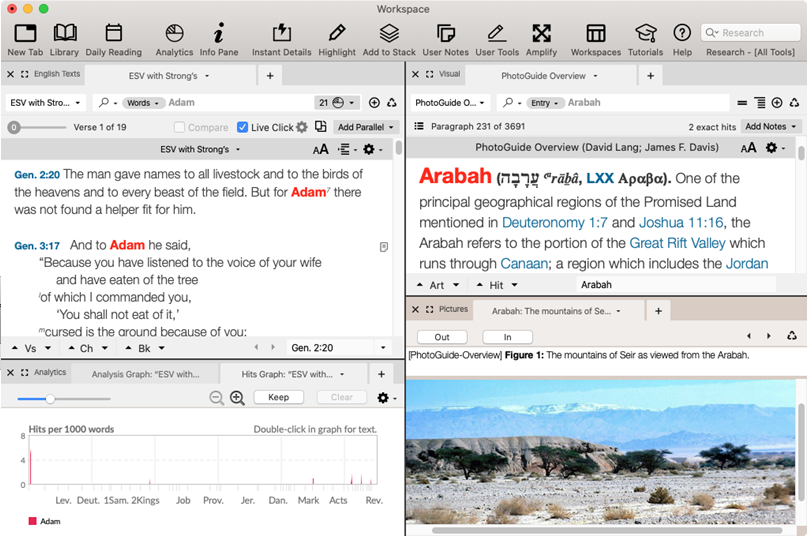The image size is (807, 536).
Task: Enable the Compare checkbox
Action: [180, 127]
